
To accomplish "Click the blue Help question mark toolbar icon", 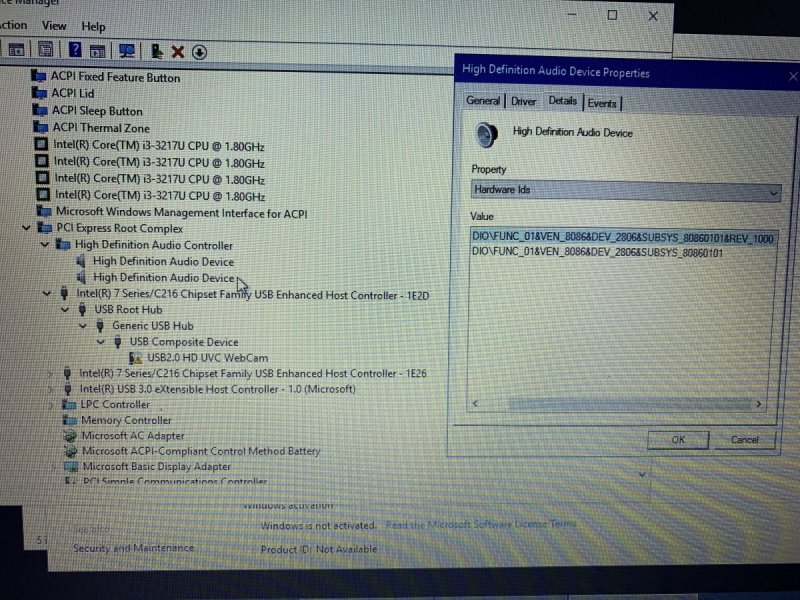I will tap(75, 49).
